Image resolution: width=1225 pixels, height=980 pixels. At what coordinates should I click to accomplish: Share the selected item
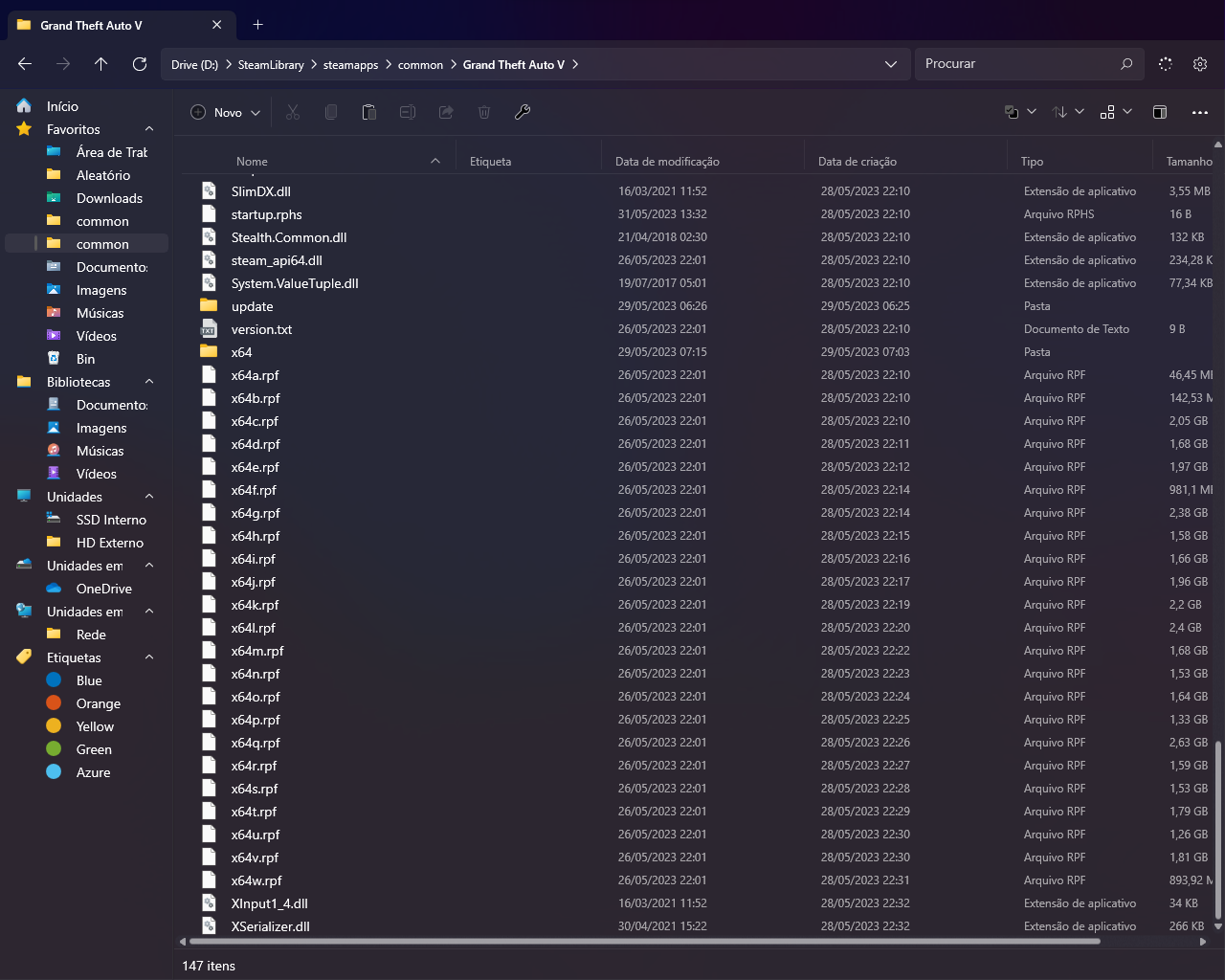point(446,112)
